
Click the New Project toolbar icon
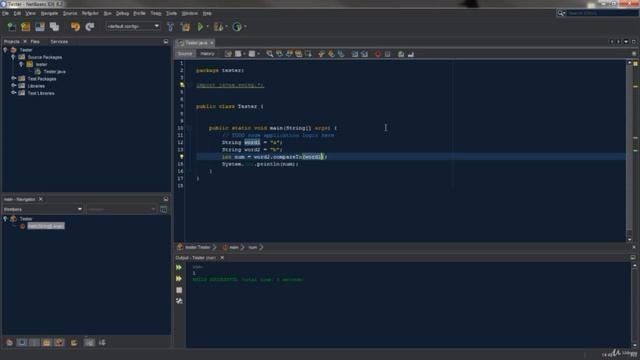(26, 27)
